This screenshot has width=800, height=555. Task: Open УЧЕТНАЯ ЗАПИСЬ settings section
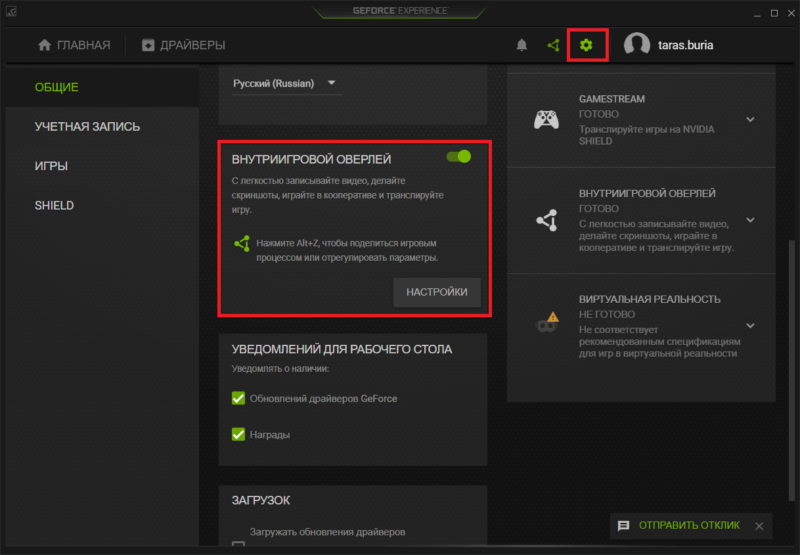coord(87,127)
